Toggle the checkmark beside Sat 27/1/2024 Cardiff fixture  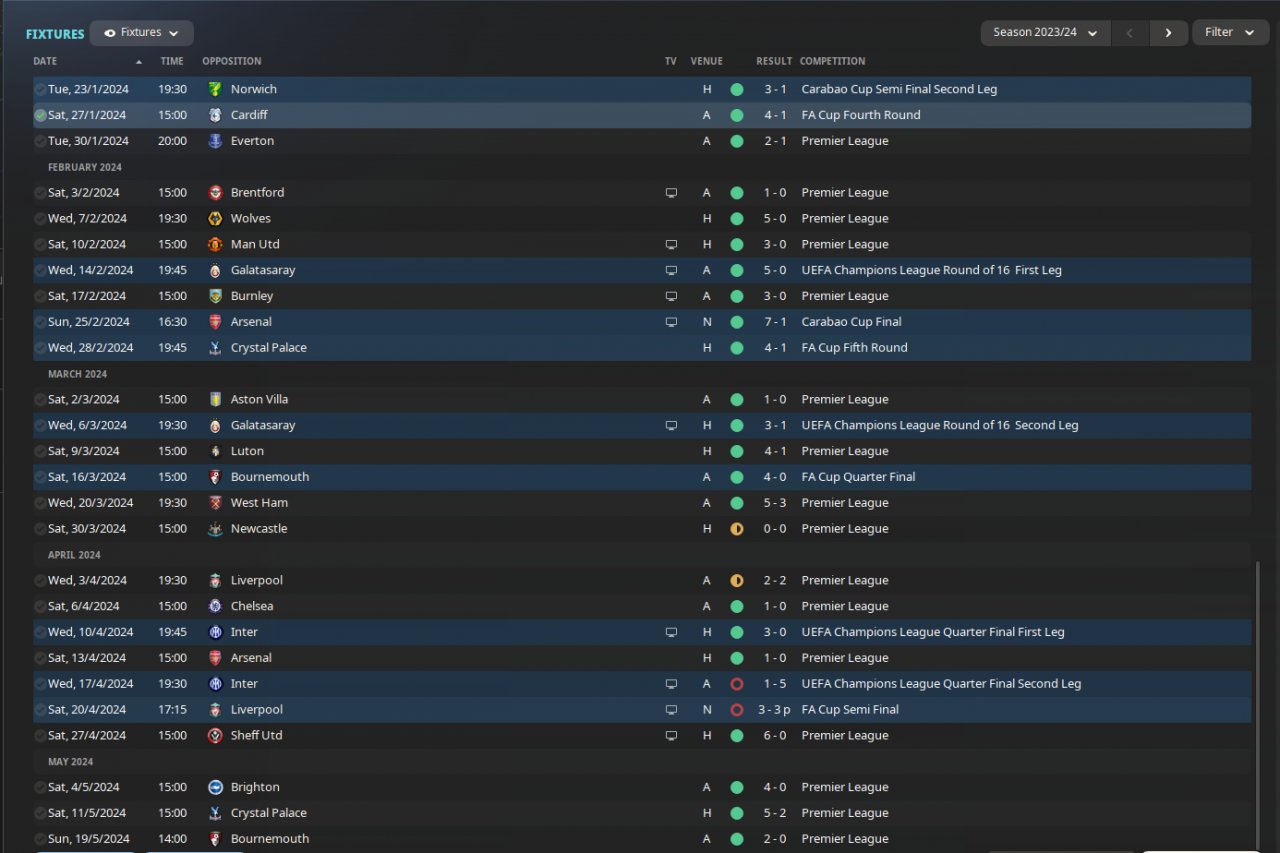point(40,115)
